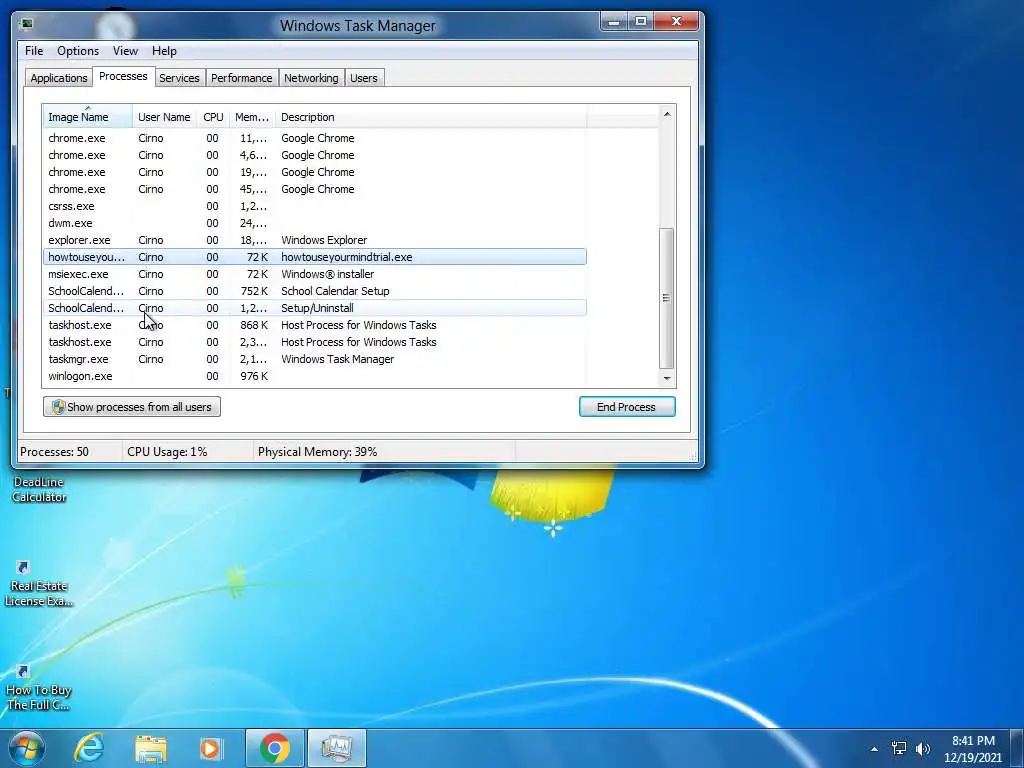Select taskhost.exe row with 868 K

click(315, 325)
